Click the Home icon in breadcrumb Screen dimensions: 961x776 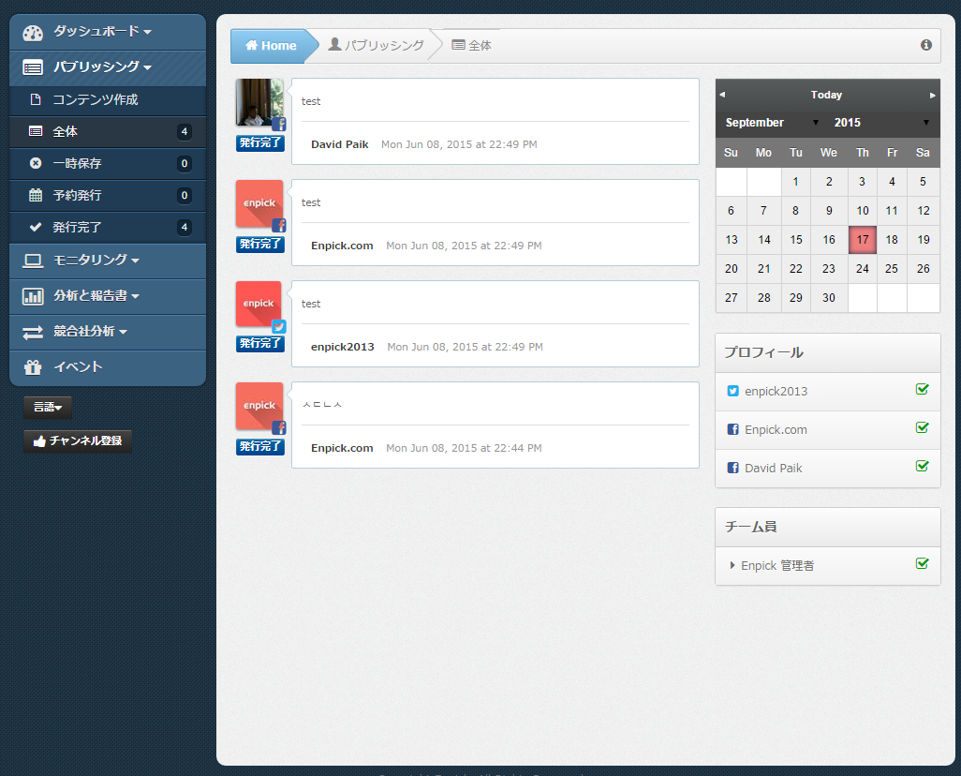point(251,46)
